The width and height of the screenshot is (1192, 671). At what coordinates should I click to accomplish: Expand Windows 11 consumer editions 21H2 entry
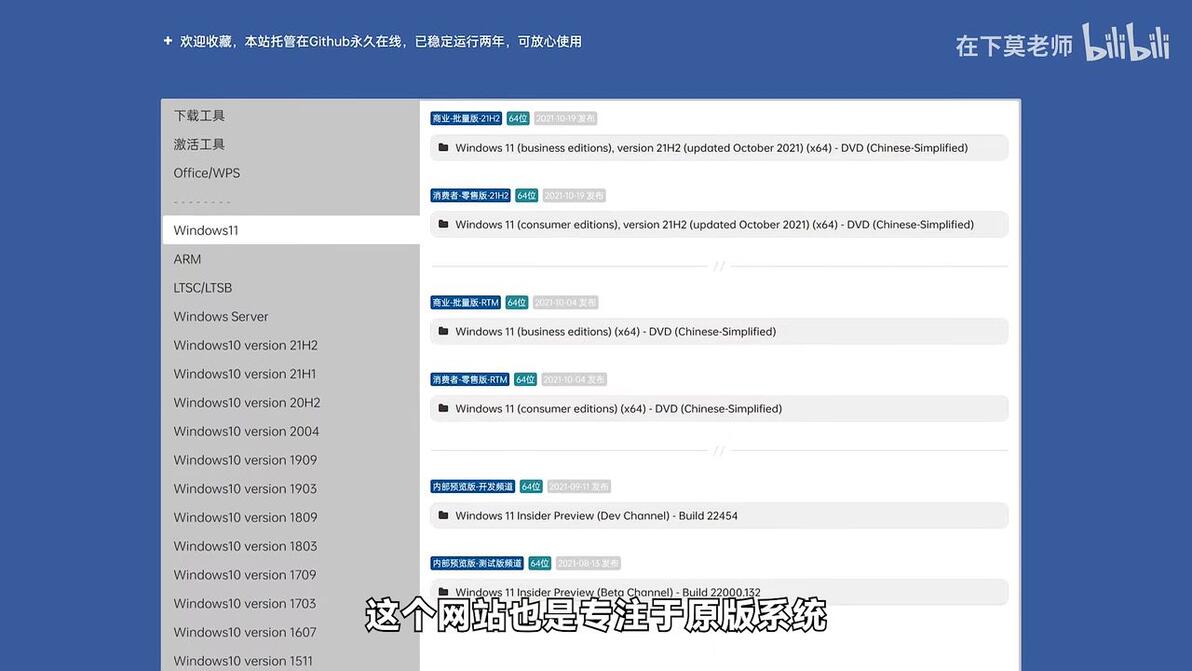tap(719, 225)
